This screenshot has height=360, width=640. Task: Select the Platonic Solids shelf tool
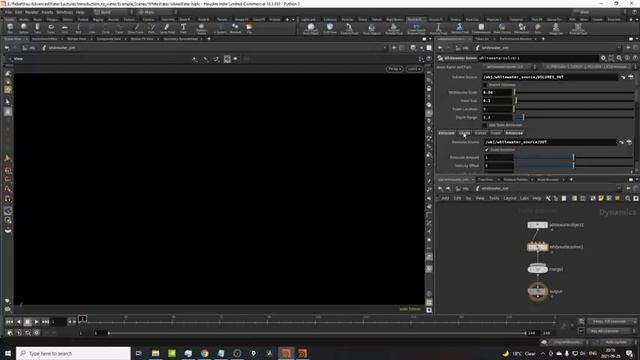201,28
